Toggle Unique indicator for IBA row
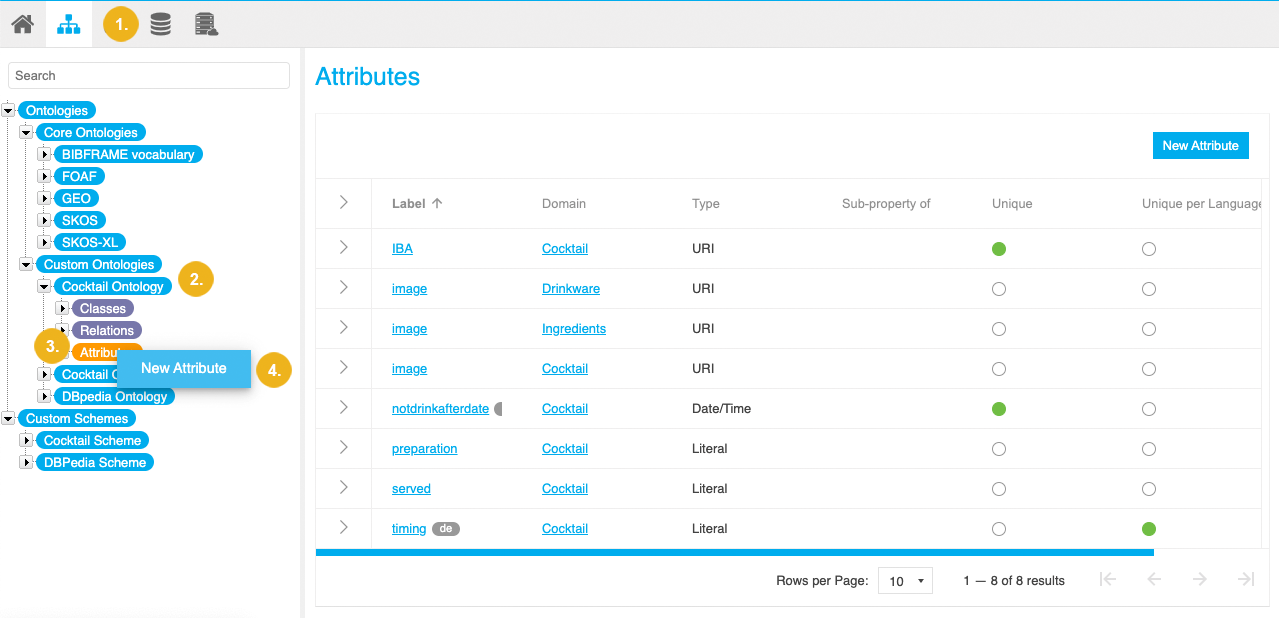The image size is (1280, 618). point(998,249)
